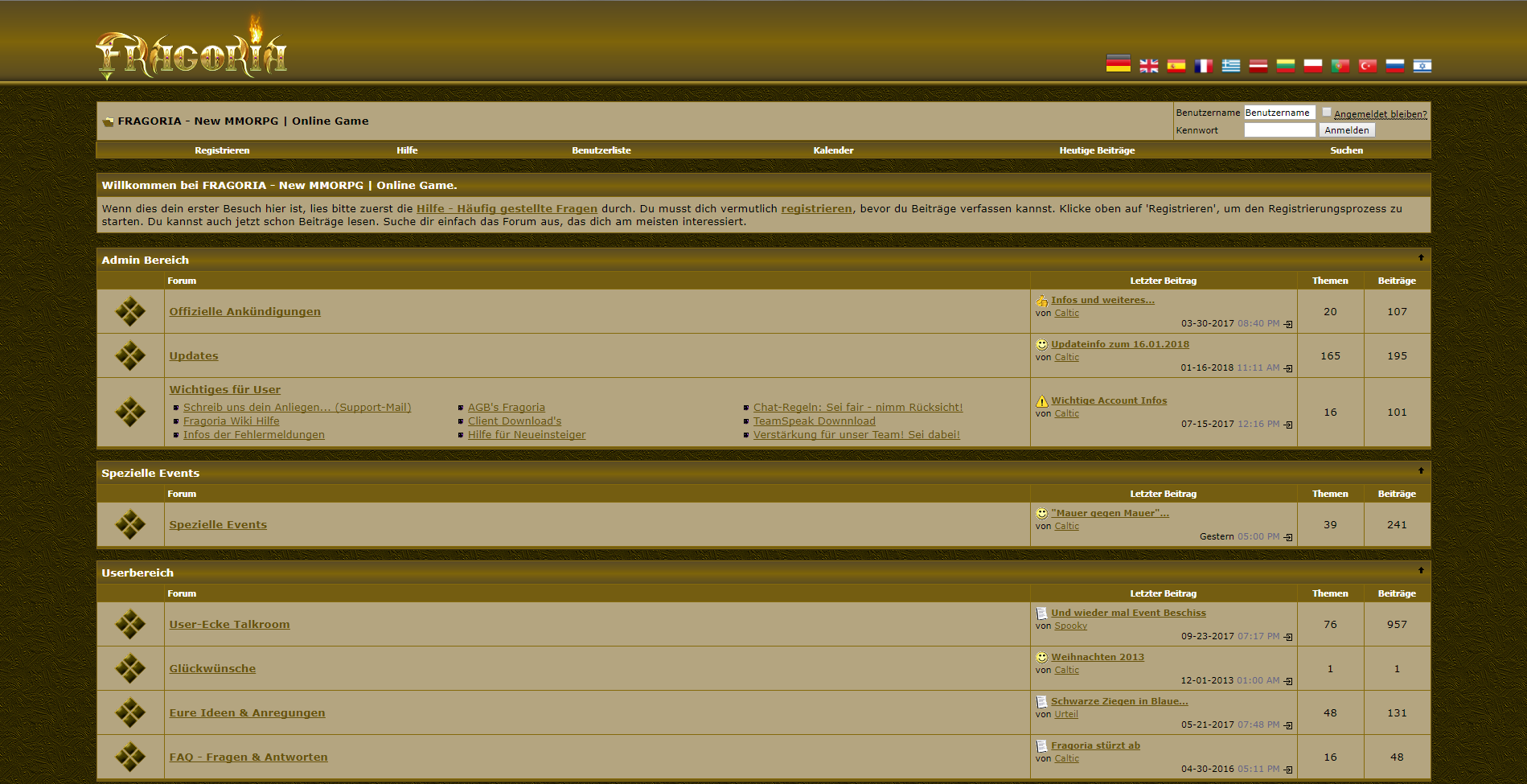The width and height of the screenshot is (1527, 784).
Task: Go to last post arrow in Updates row
Action: [1288, 368]
